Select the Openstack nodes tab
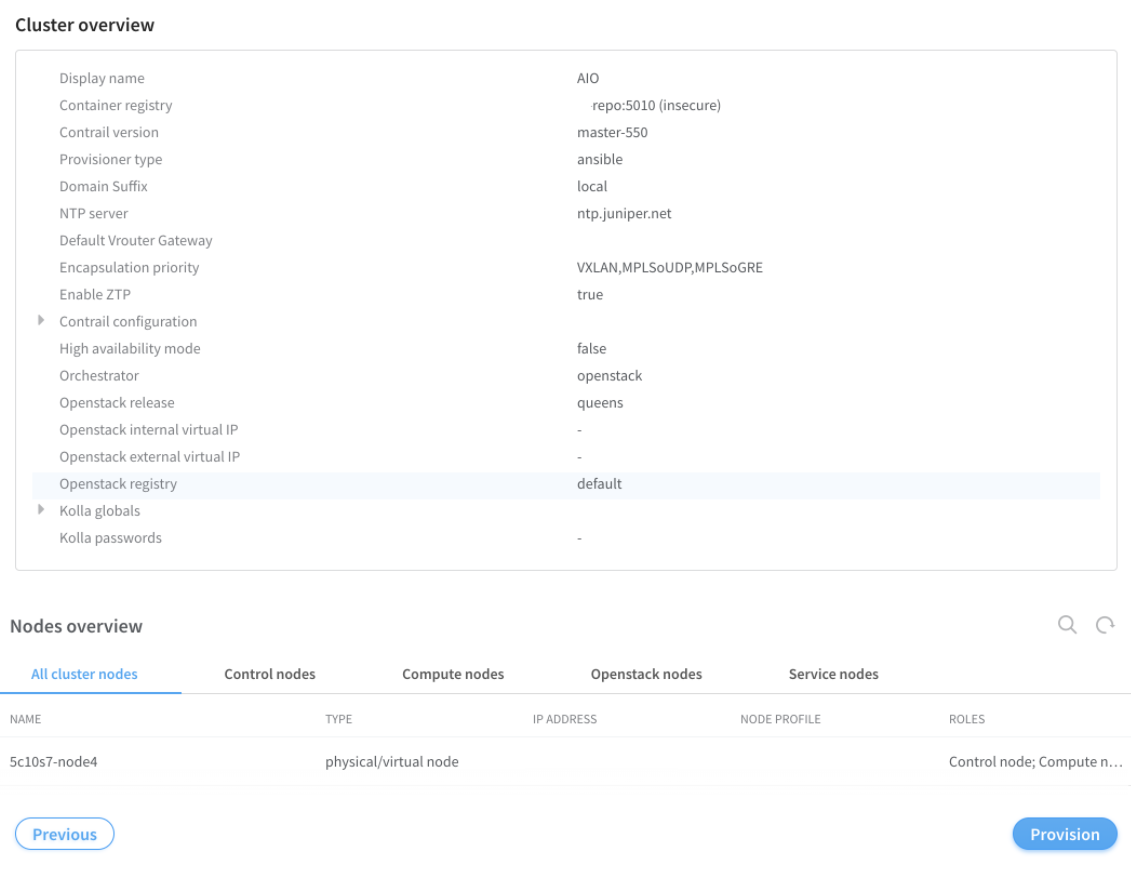1131x869 pixels. tap(646, 674)
